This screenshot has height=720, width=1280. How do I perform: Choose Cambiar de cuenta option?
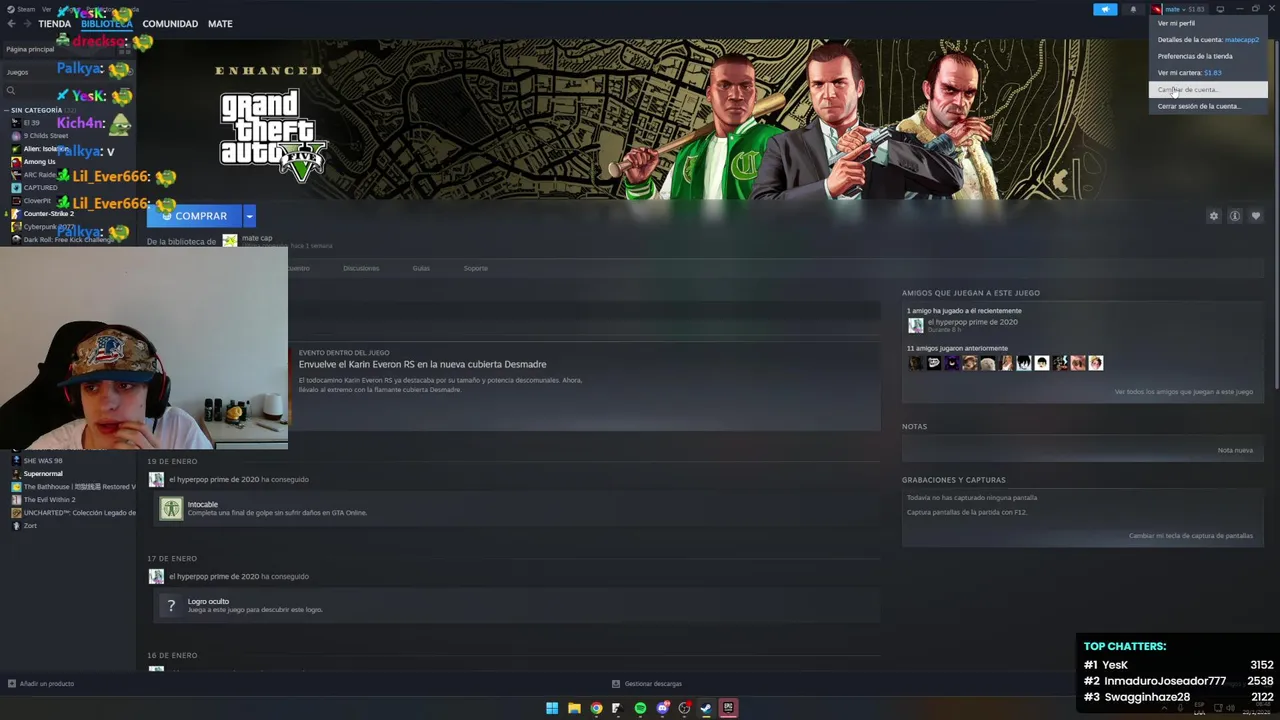1208,90
